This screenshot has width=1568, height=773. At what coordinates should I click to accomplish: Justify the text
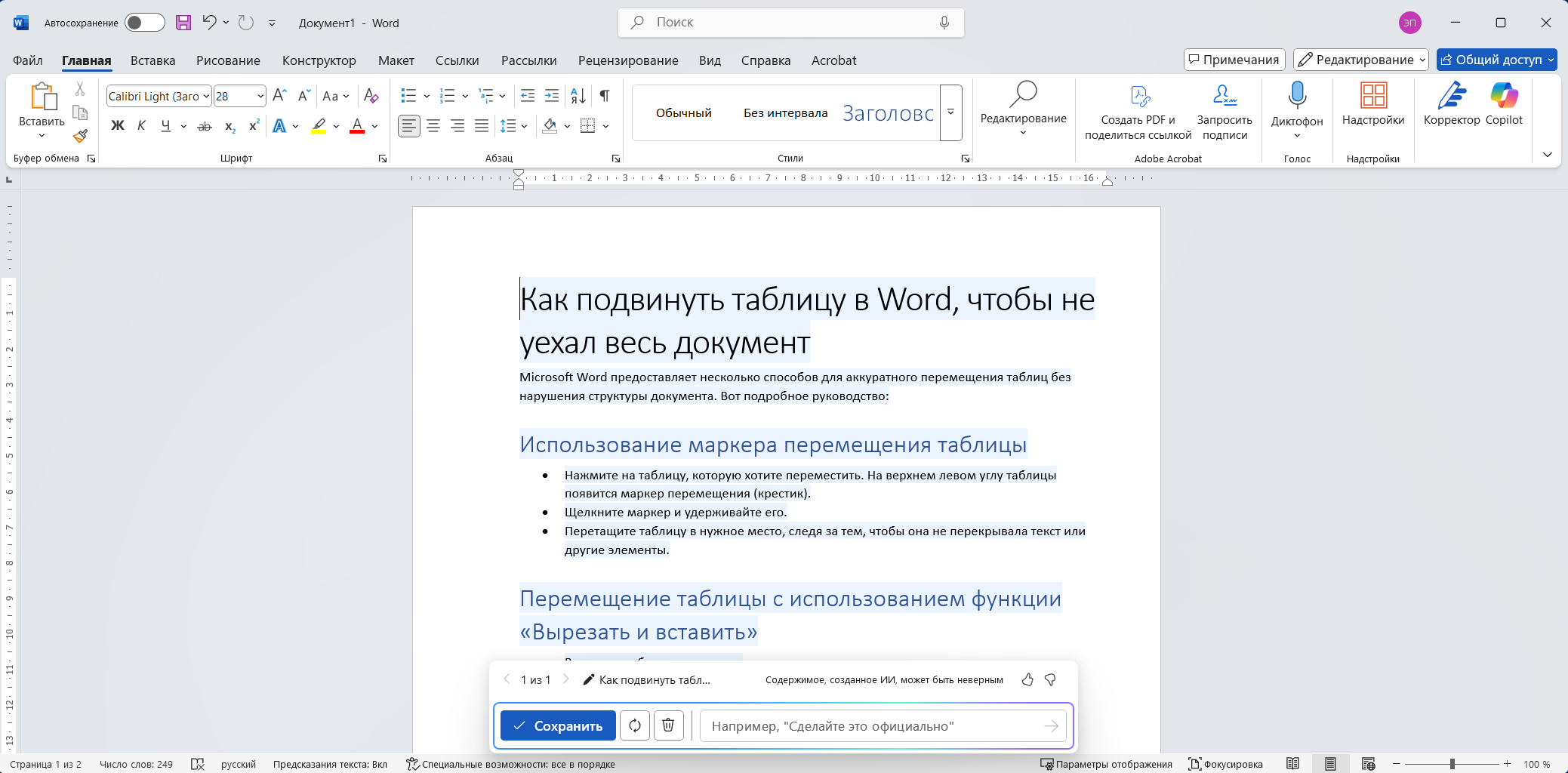(x=482, y=126)
